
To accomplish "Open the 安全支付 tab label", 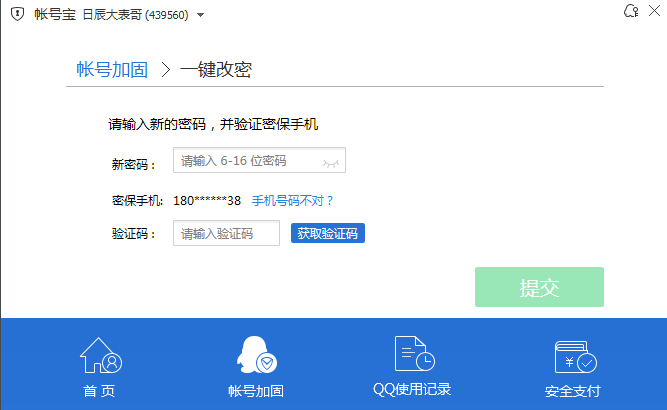I will pyautogui.click(x=573, y=390).
